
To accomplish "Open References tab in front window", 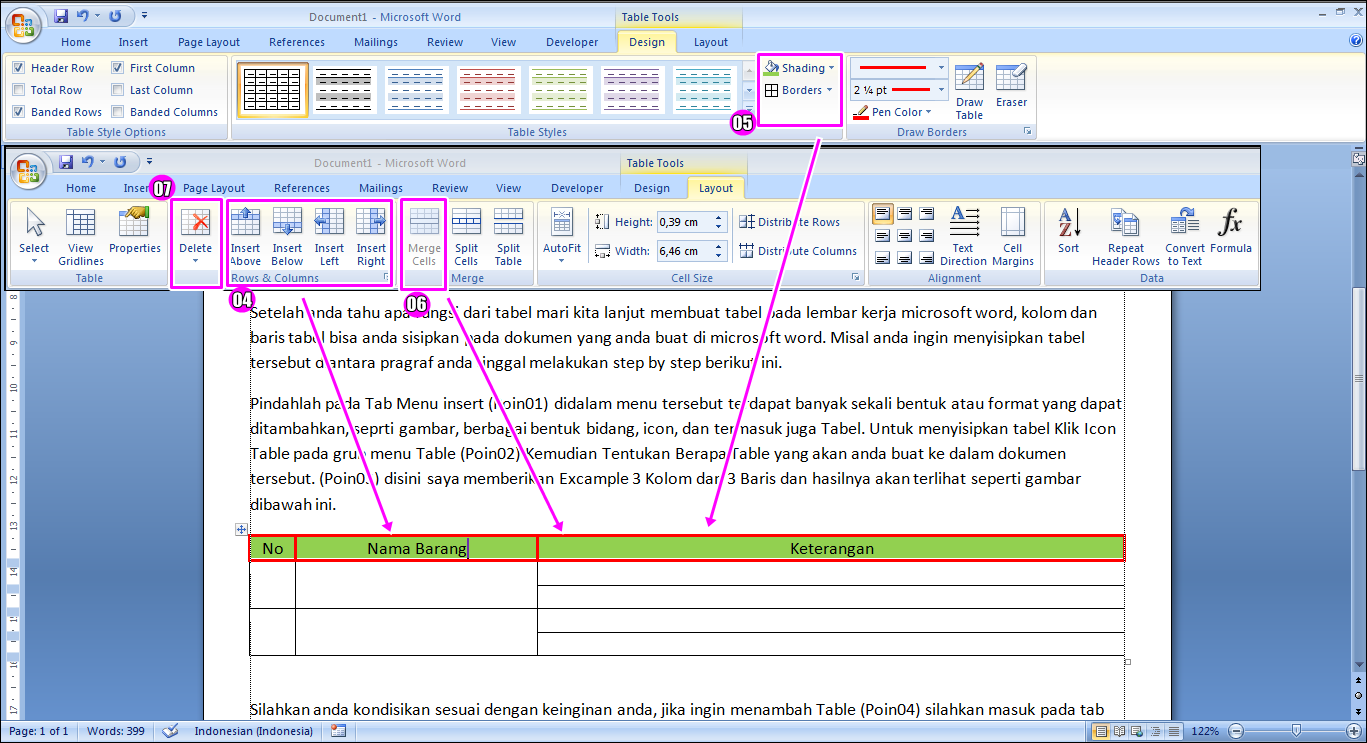I will point(302,188).
